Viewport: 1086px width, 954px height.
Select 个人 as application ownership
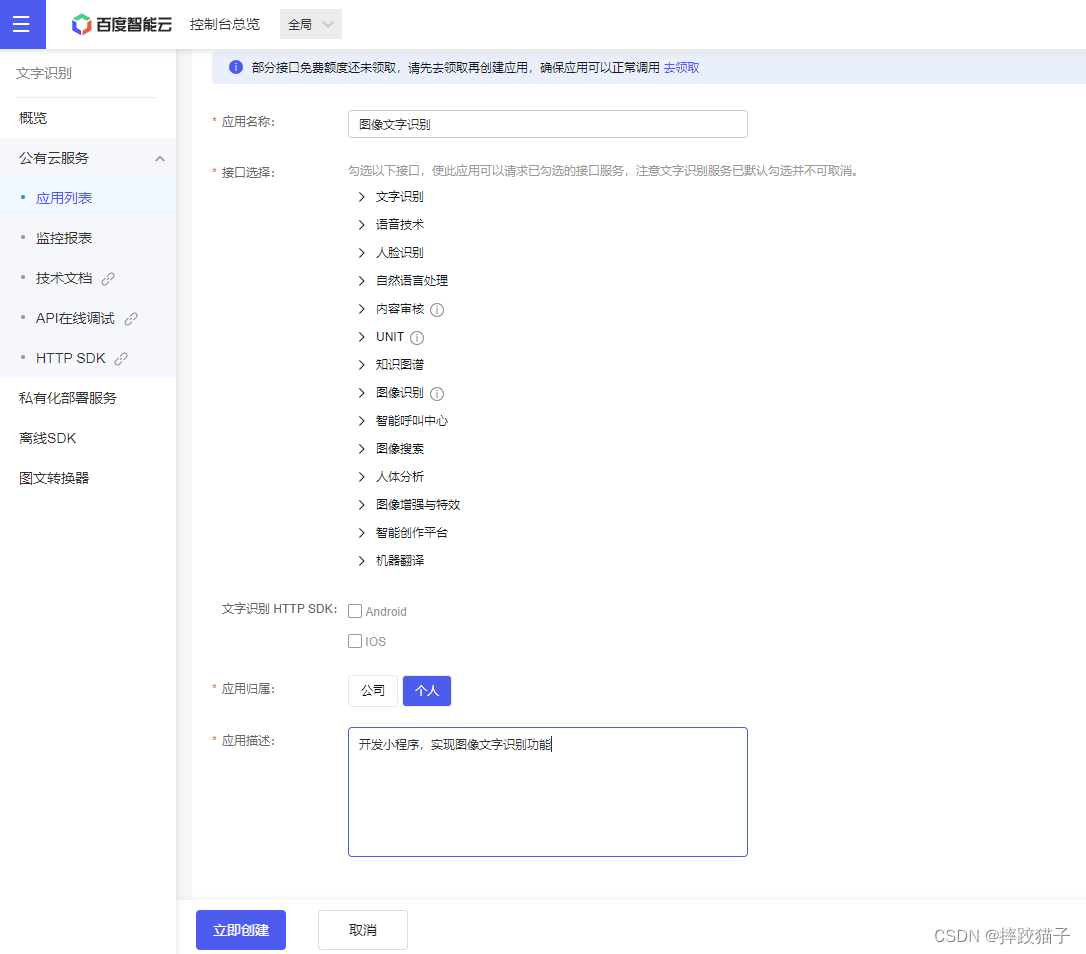[427, 691]
